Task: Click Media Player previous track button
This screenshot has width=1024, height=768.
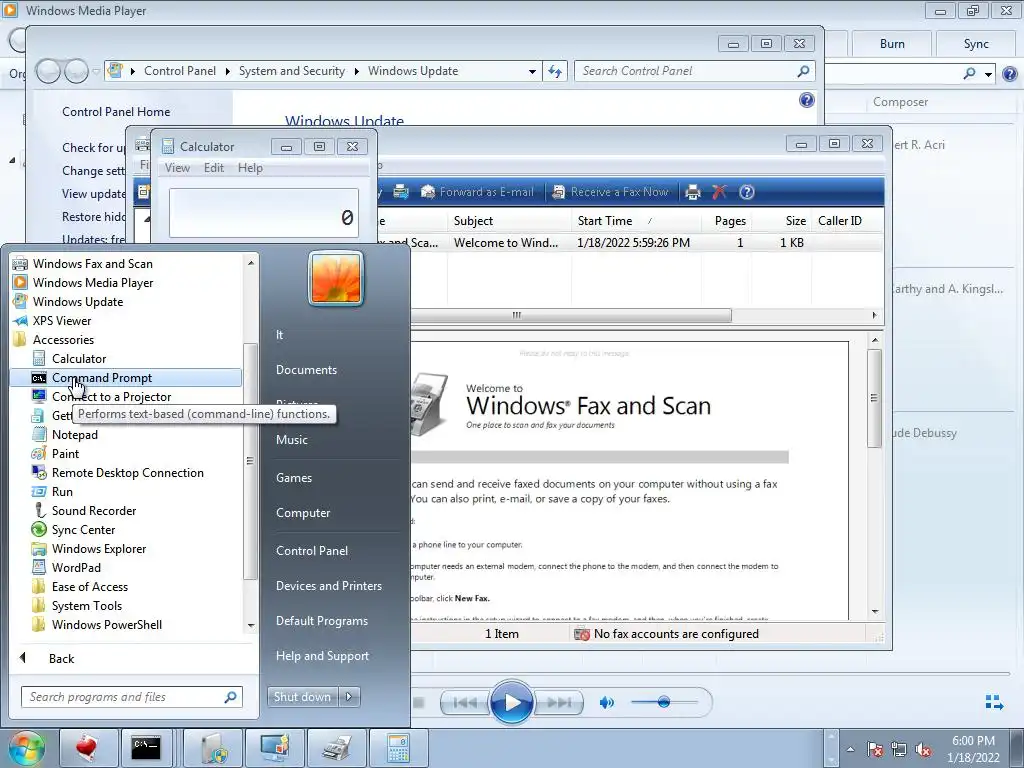Action: 464,703
